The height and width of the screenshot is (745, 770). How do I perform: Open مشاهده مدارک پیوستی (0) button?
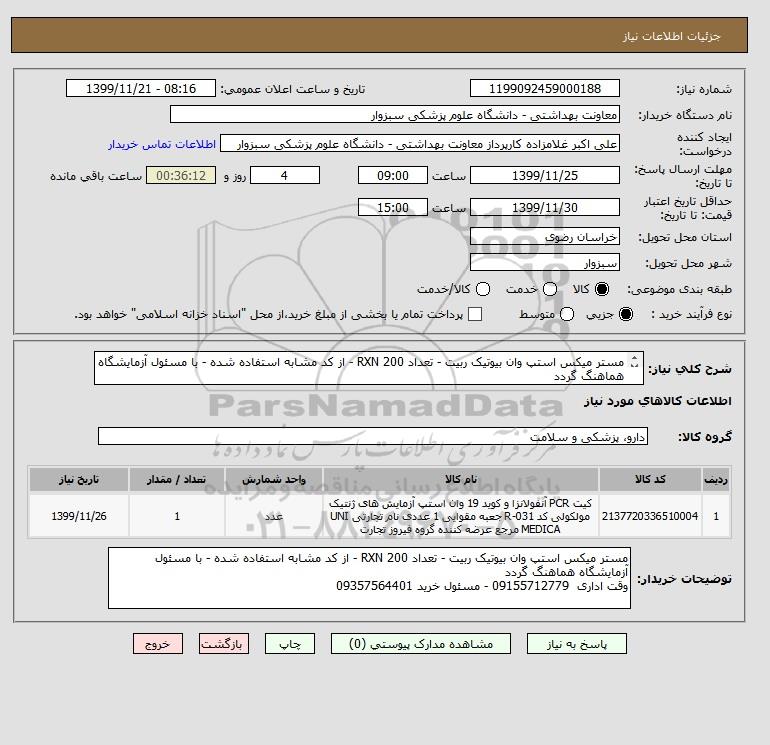tap(421, 644)
